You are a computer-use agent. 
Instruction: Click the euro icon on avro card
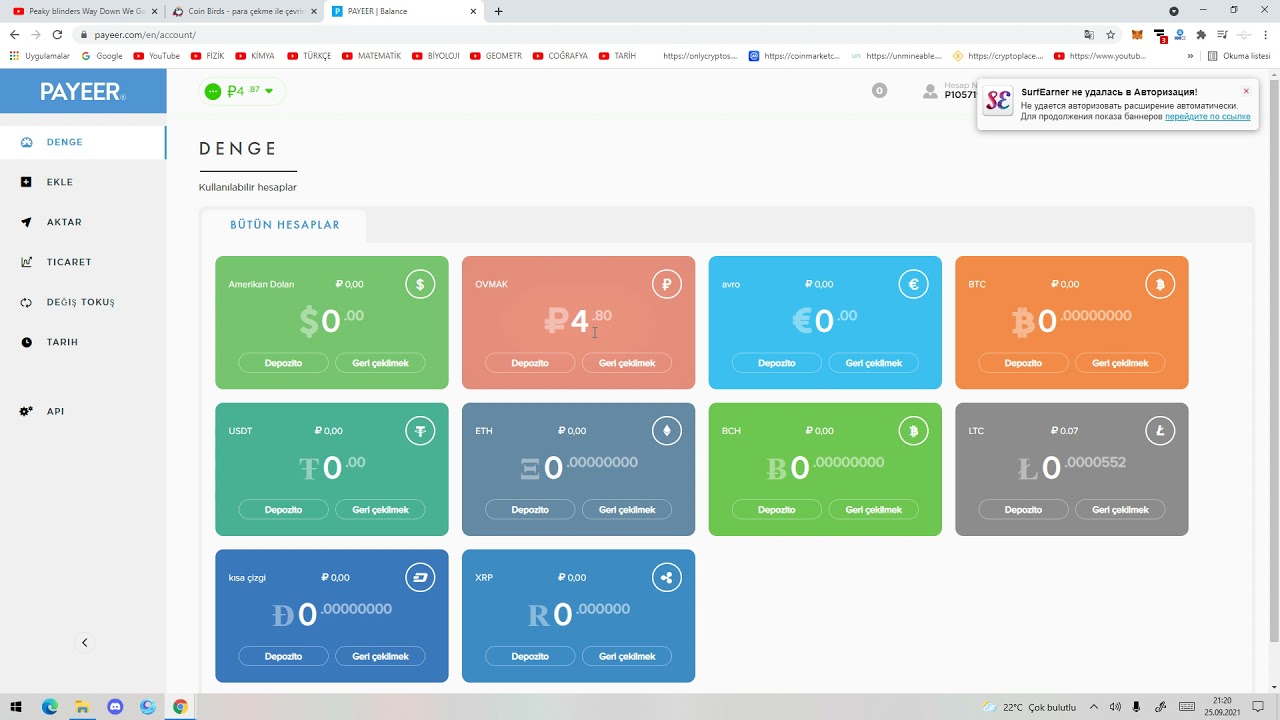coord(913,284)
